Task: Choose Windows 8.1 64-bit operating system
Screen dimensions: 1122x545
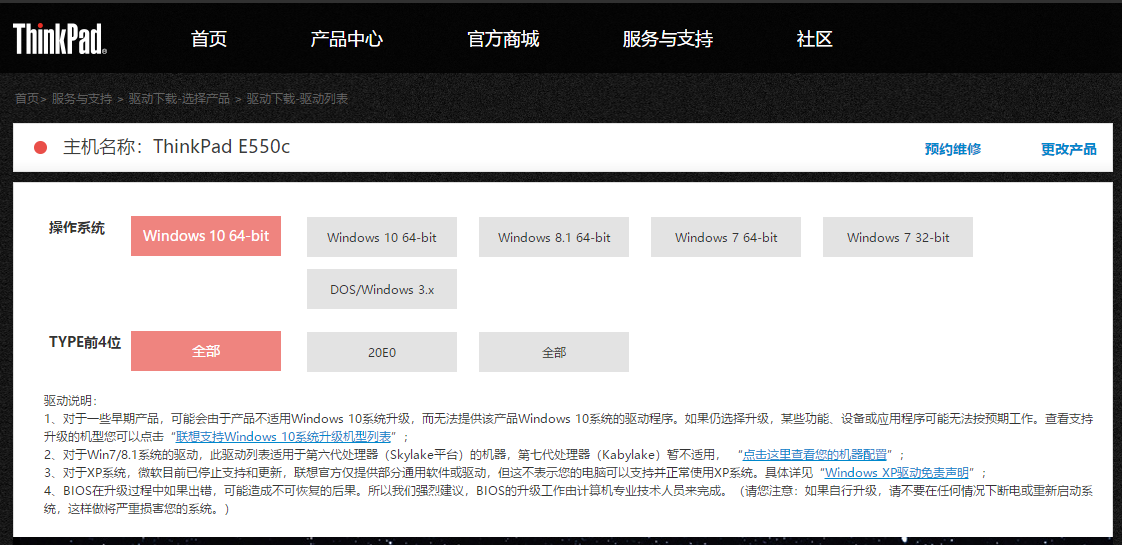Action: [554, 237]
